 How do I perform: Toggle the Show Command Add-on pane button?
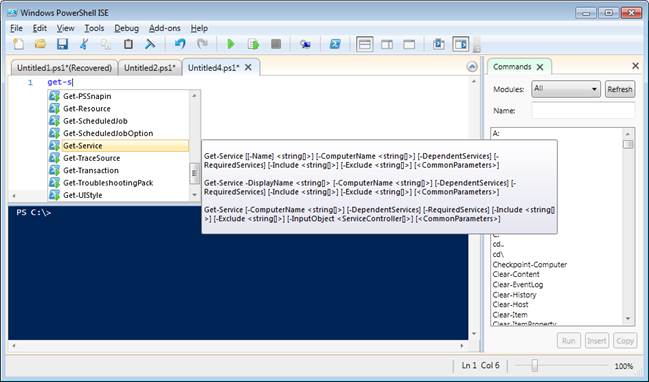point(461,44)
